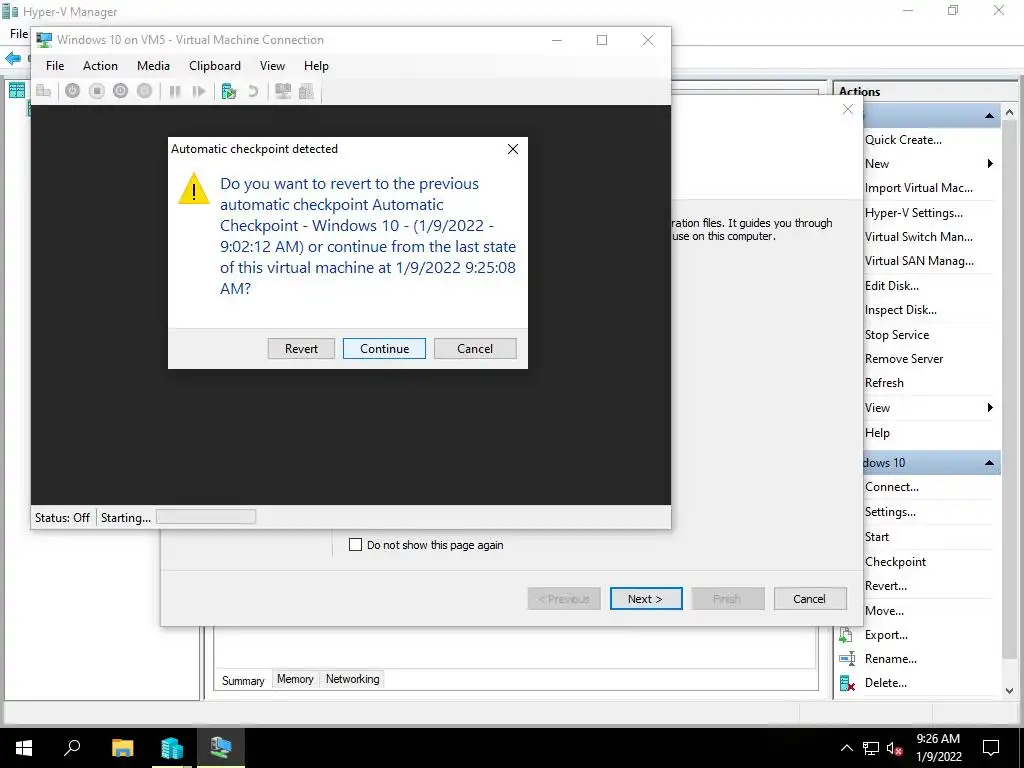
Task: Click Cancel in the checkpoint dialog
Action: tap(475, 348)
